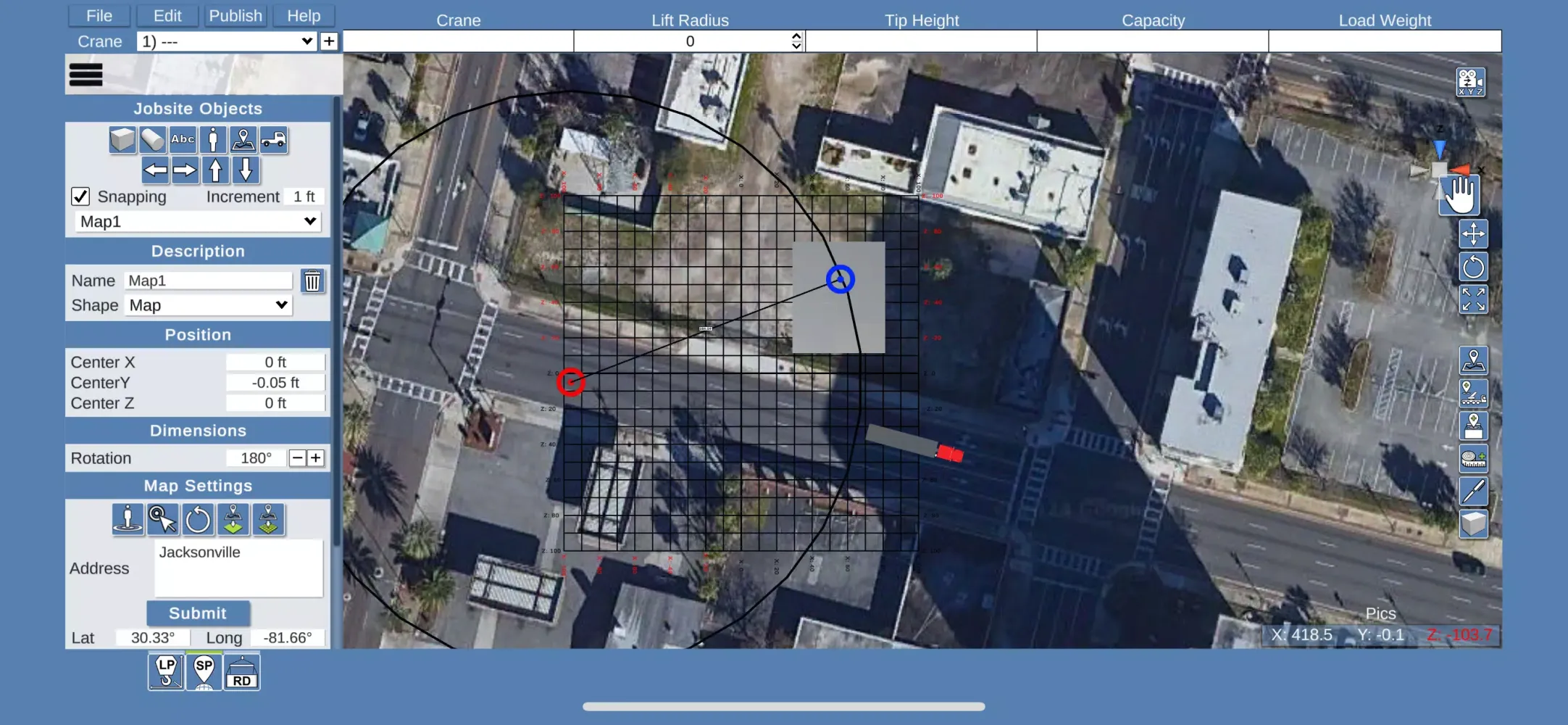Decrease rotation with the minus button
The height and width of the screenshot is (725, 1568).
(297, 458)
